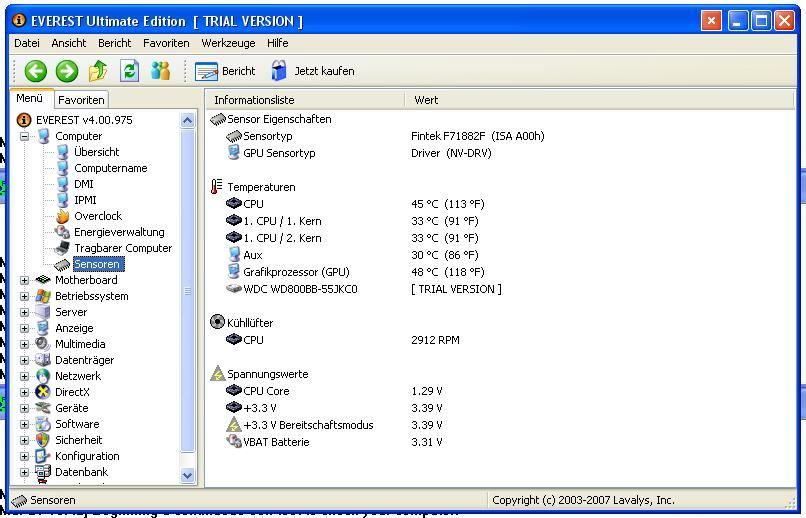Screen dimensions: 806x518
Task: Click the Sensor Eigenschaften chip icon
Action: click(x=218, y=119)
